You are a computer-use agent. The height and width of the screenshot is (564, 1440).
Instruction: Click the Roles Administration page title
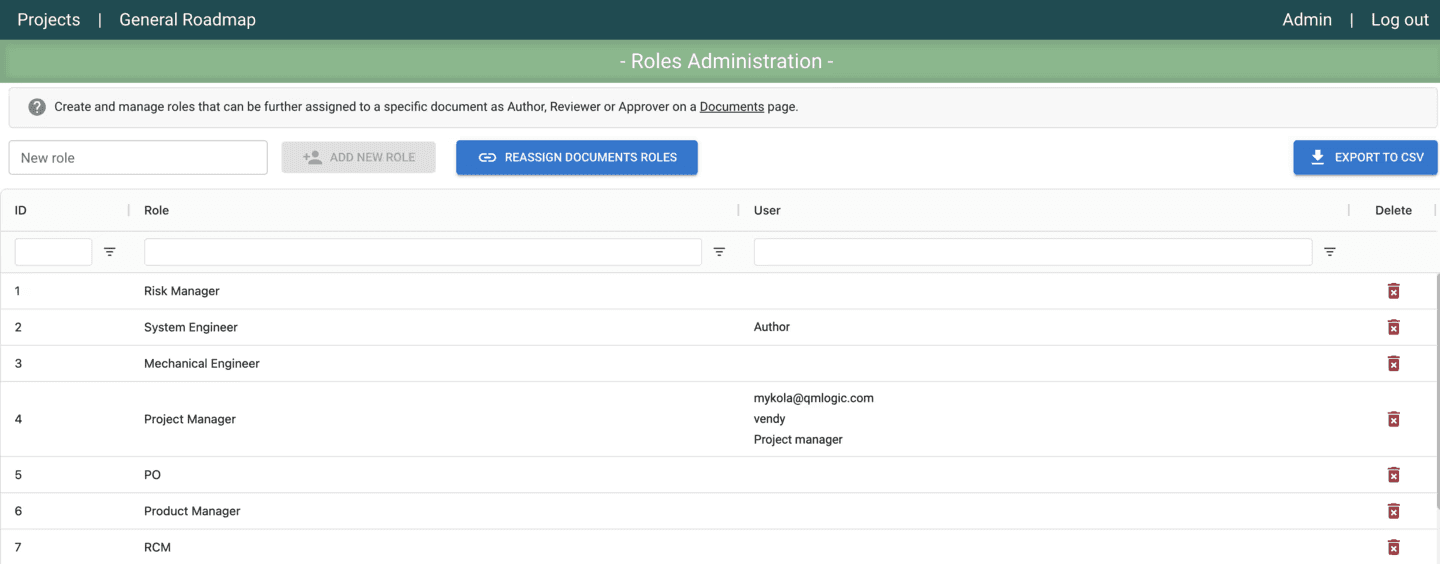pos(726,61)
